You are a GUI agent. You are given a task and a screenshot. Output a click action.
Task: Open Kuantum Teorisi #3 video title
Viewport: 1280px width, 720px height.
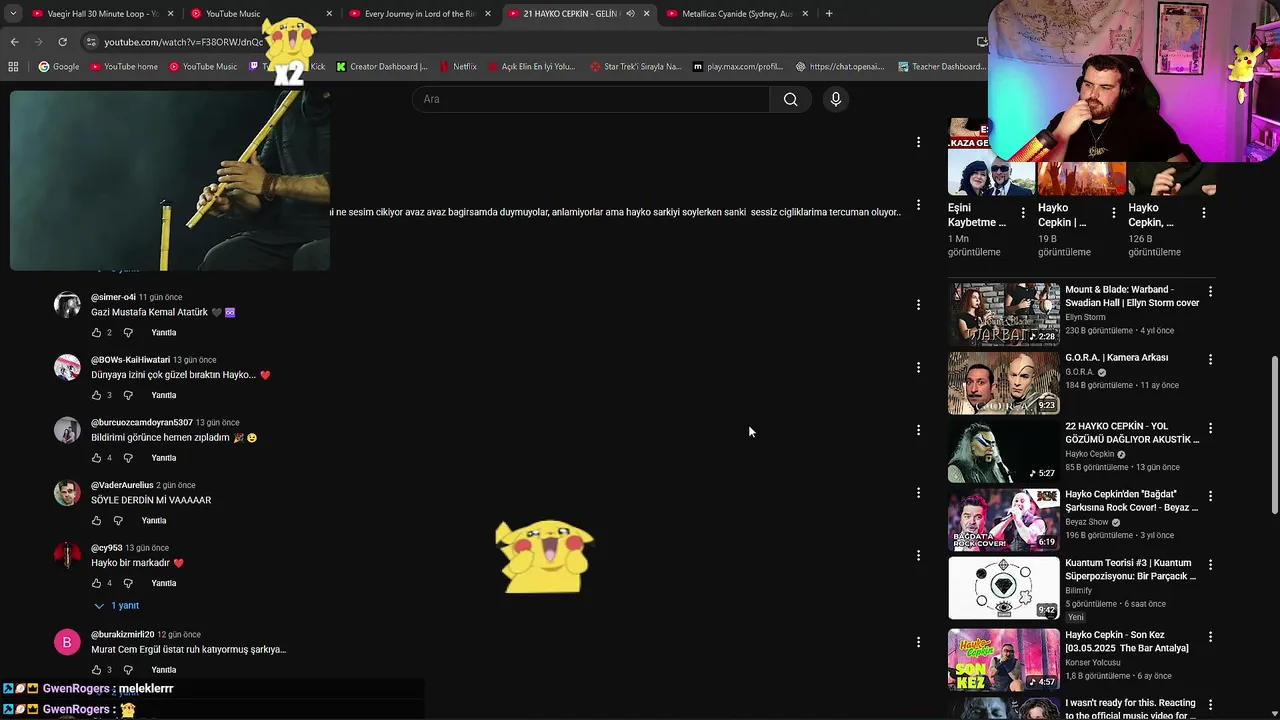(x=1130, y=569)
